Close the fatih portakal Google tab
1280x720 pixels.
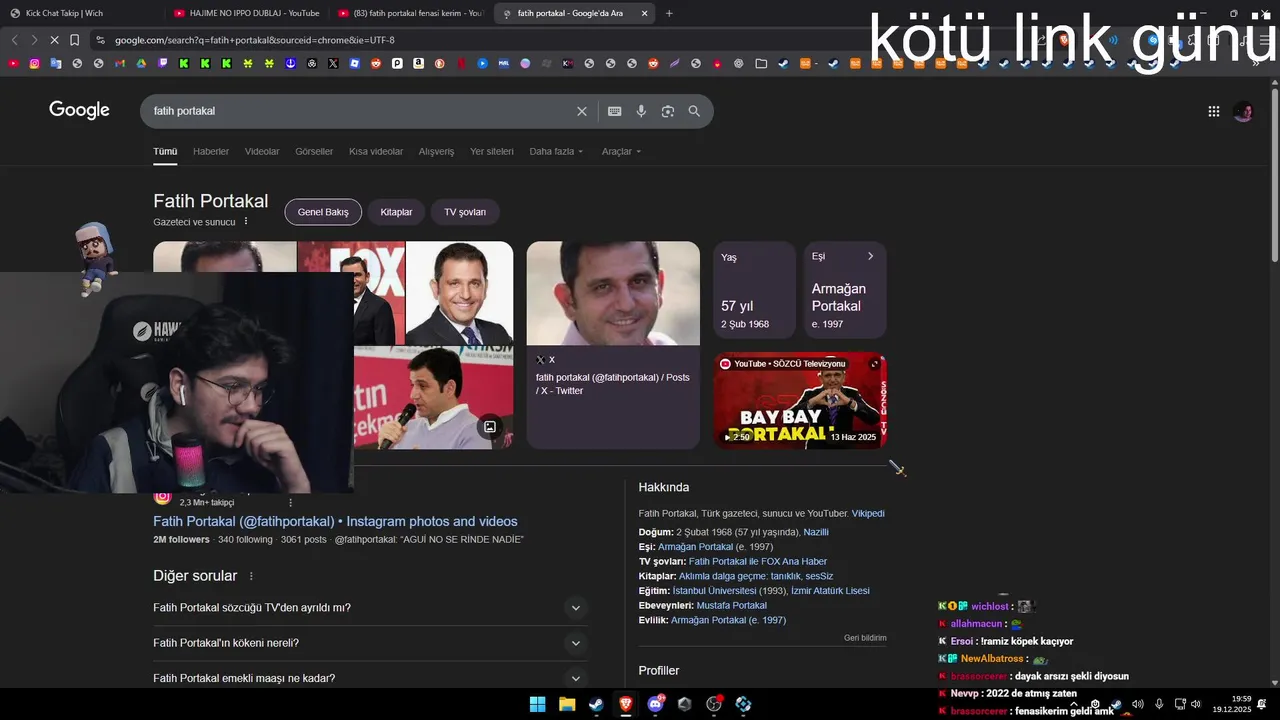tap(644, 13)
